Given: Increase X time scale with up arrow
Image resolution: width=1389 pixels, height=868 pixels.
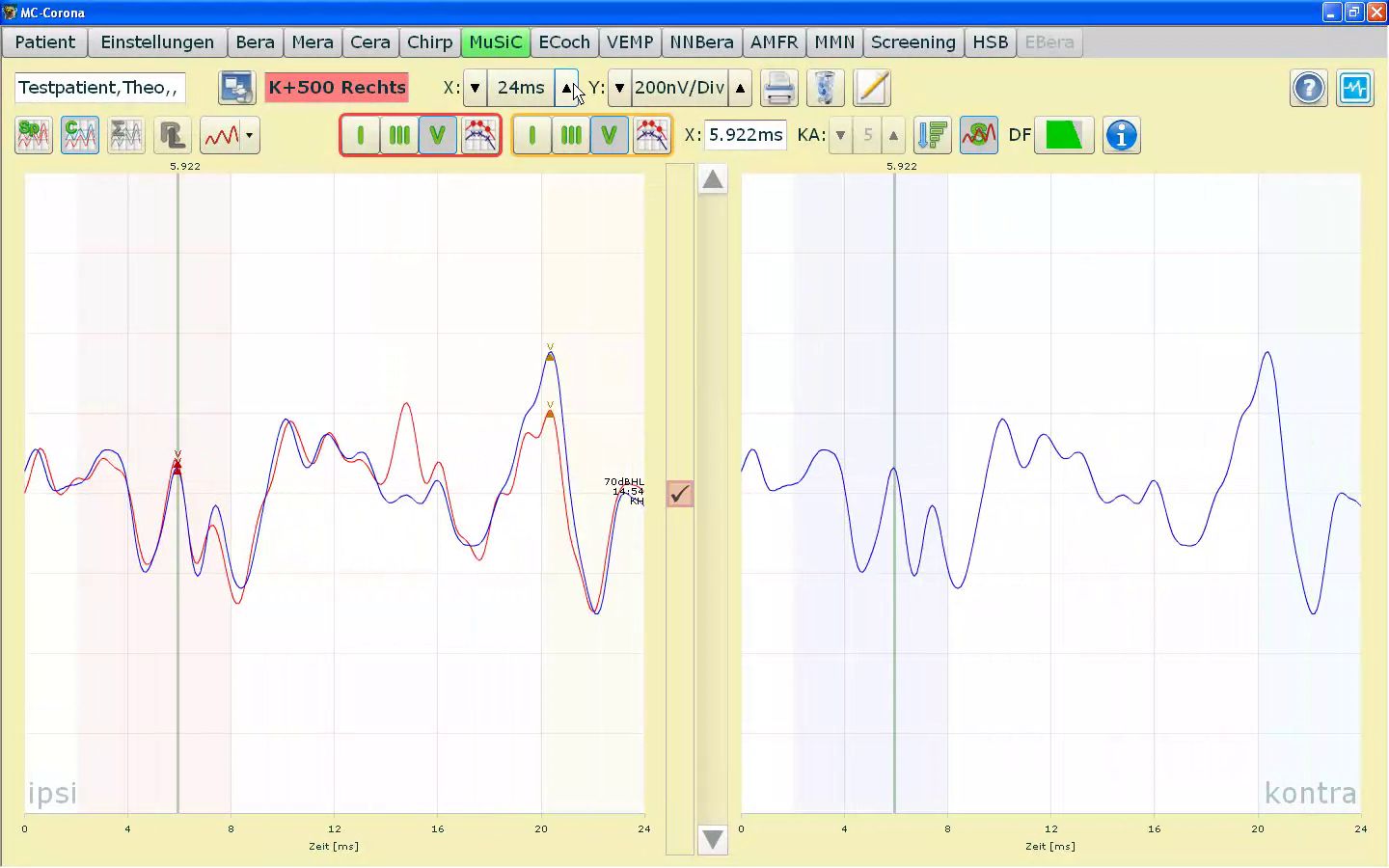Looking at the screenshot, I should coord(566,88).
